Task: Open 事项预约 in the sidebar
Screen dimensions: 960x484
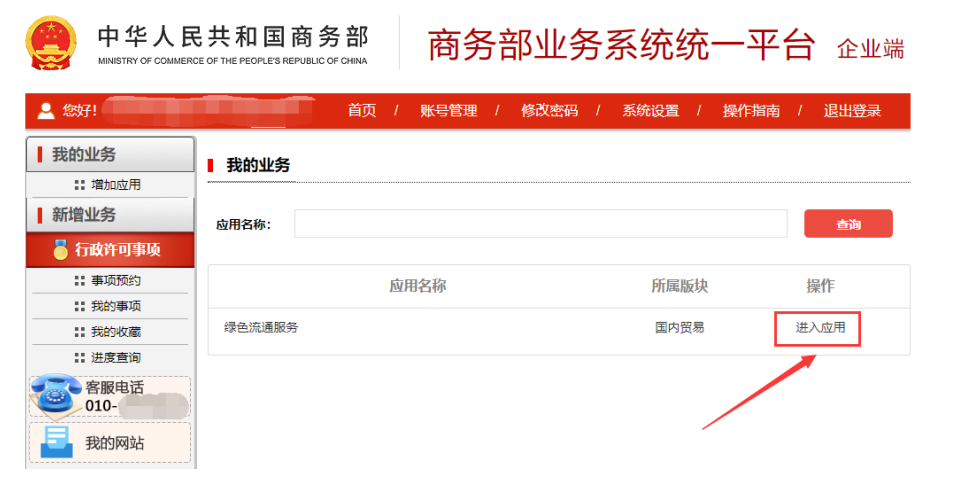Action: coord(116,281)
